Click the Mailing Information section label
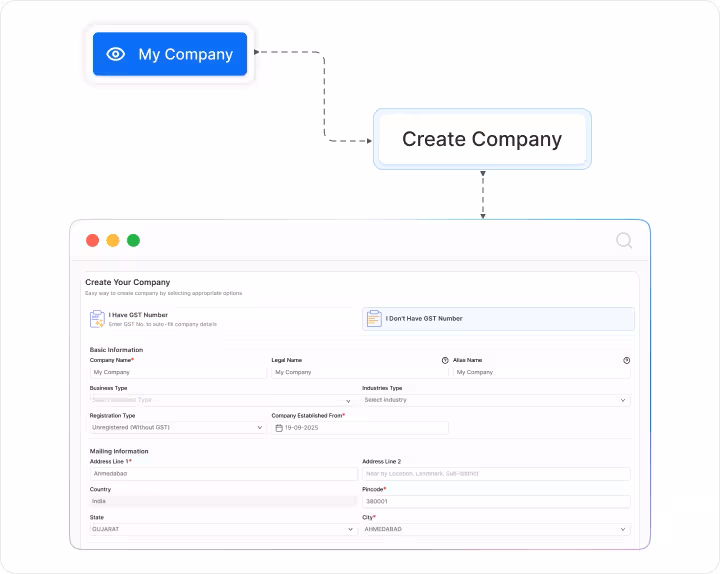The height and width of the screenshot is (574, 720). coord(119,451)
